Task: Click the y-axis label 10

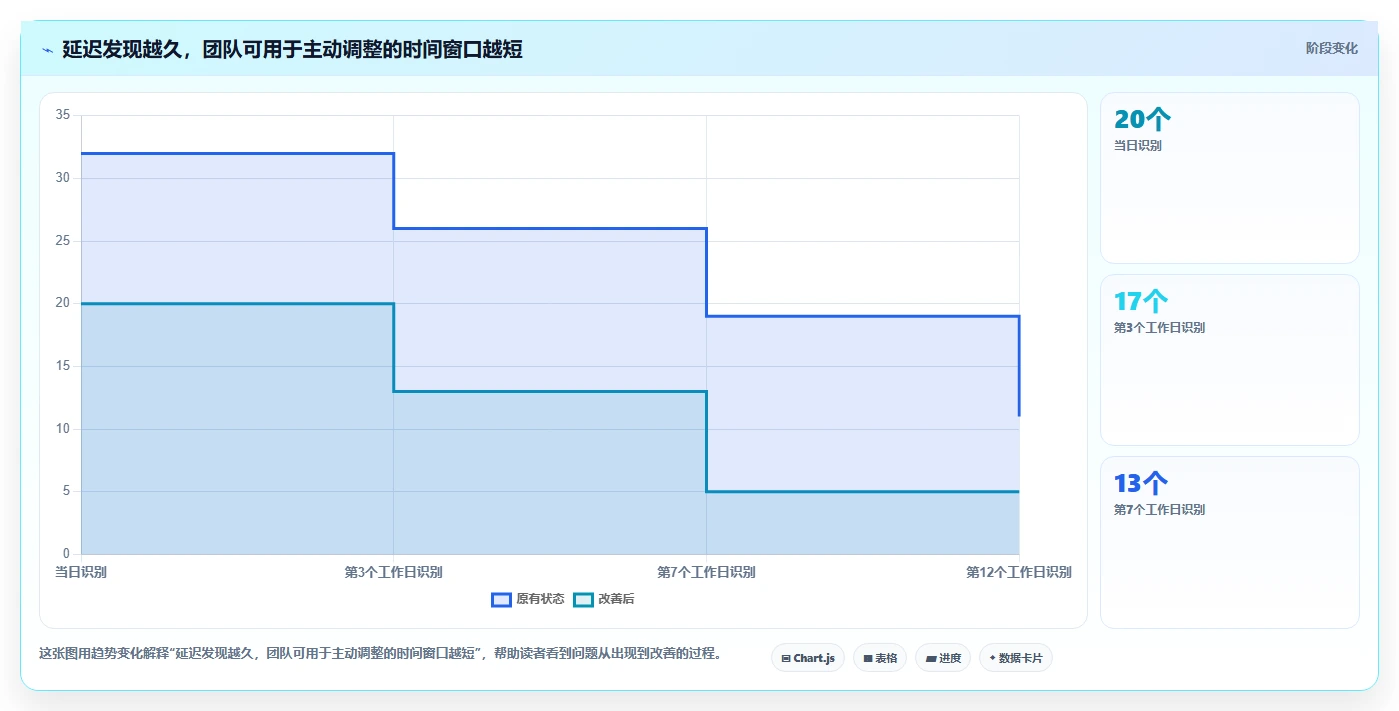Action: pos(63,429)
